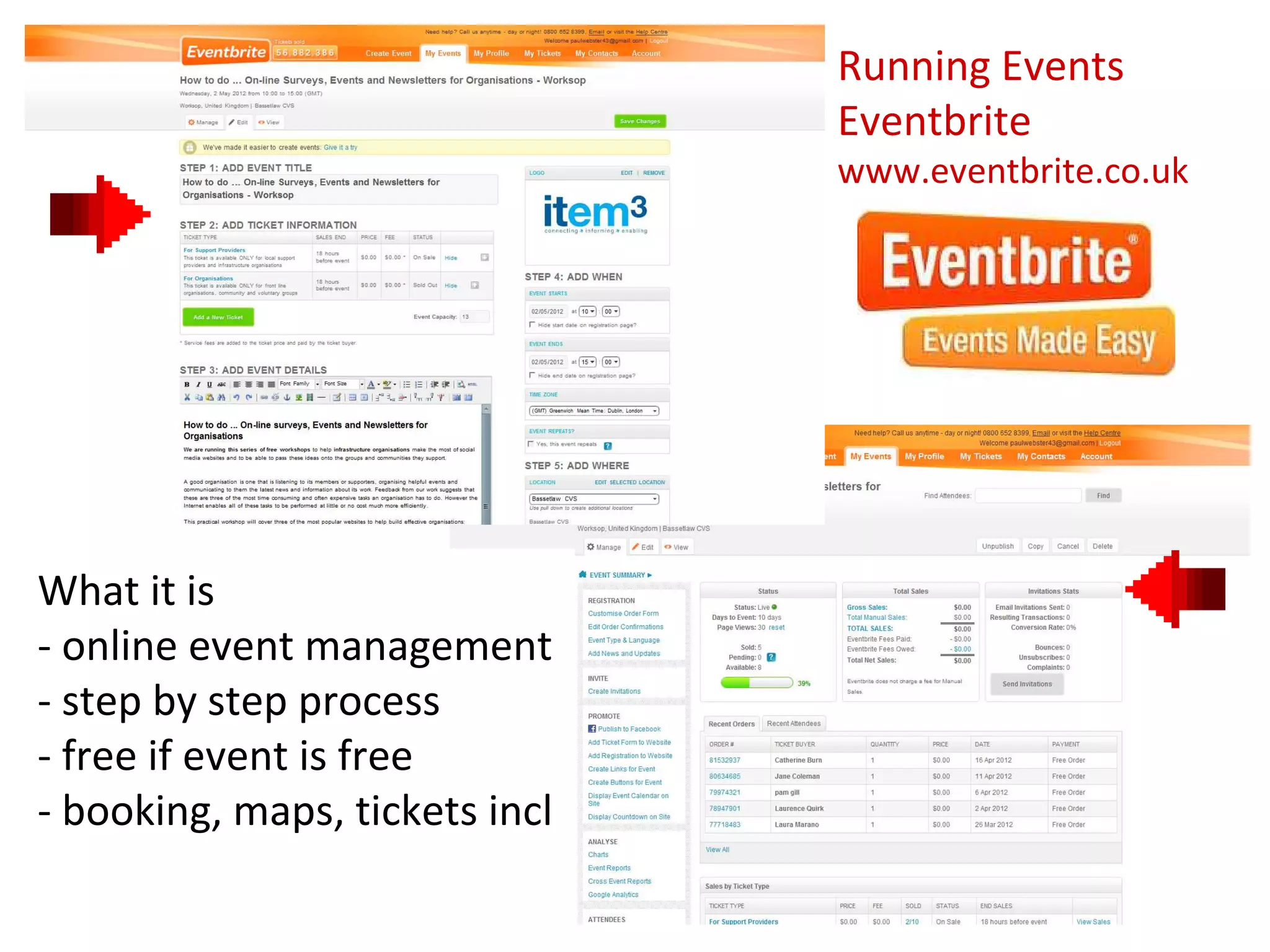Insert an image using the tree picture icon
This screenshot has height=952, width=1270.
coord(299,397)
